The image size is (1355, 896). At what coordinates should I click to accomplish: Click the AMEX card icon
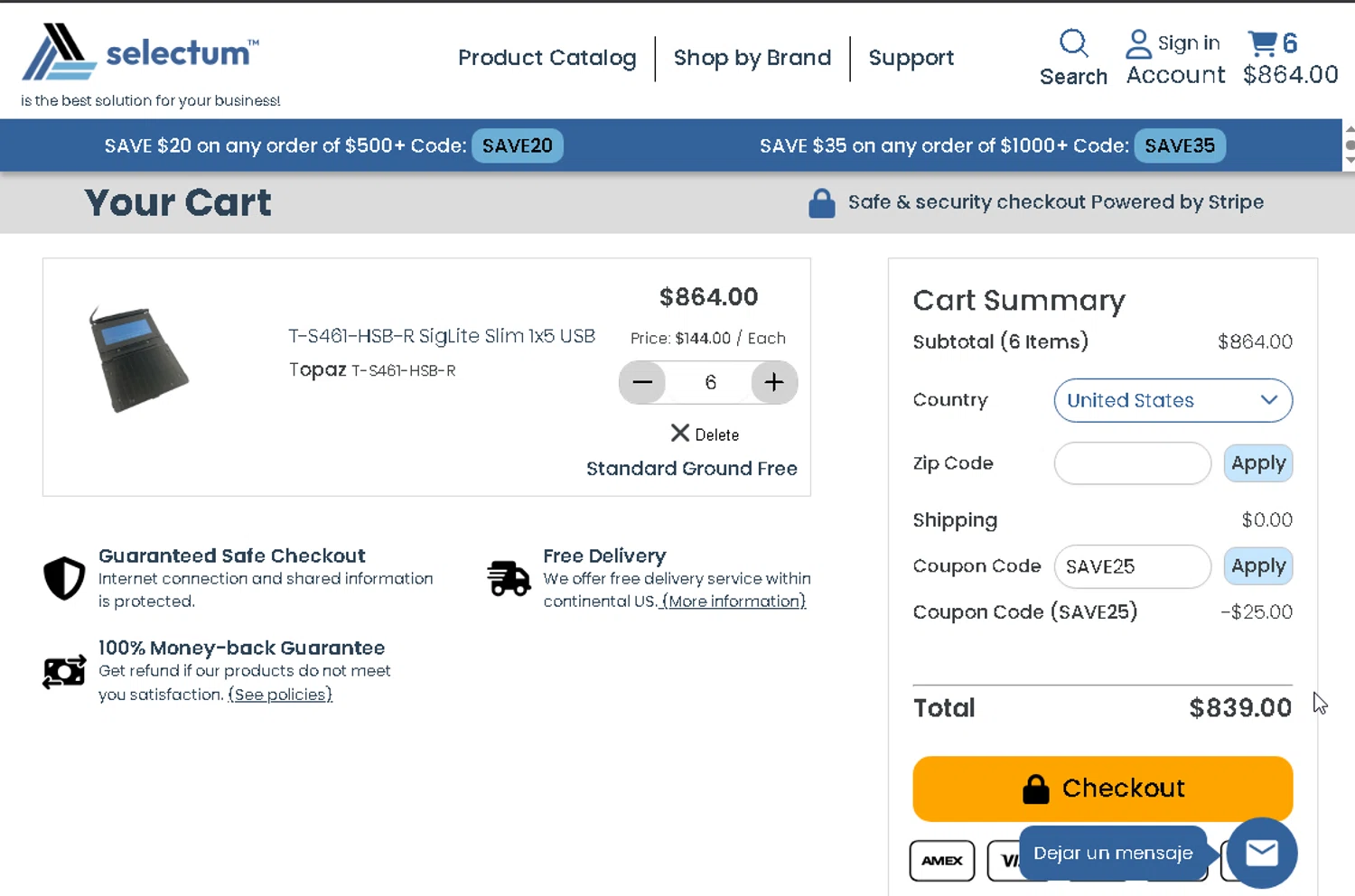942,861
